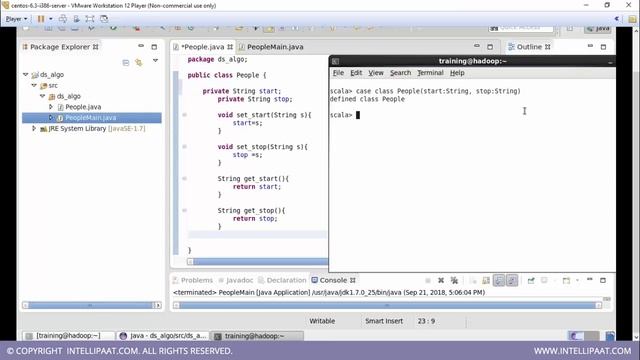Open the power options dropdown beside pause
Screen dimensions: 640x360
[x=51, y=19]
